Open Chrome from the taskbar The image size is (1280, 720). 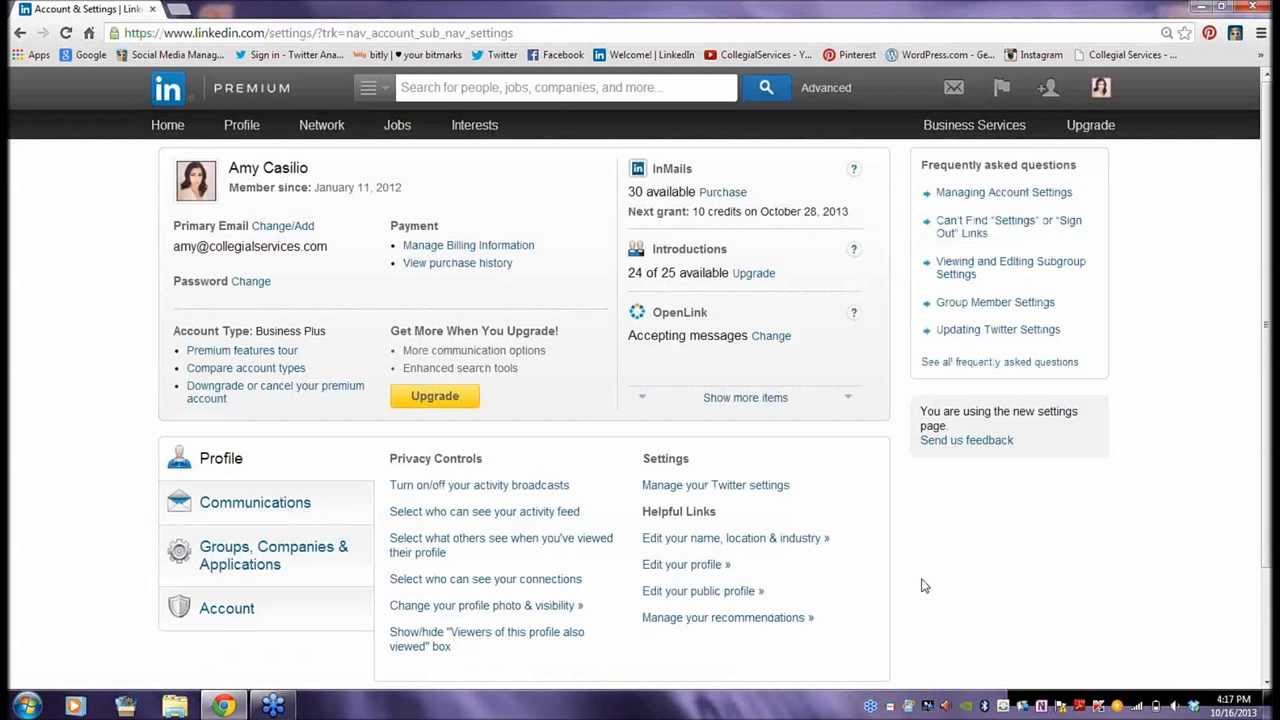[x=223, y=706]
